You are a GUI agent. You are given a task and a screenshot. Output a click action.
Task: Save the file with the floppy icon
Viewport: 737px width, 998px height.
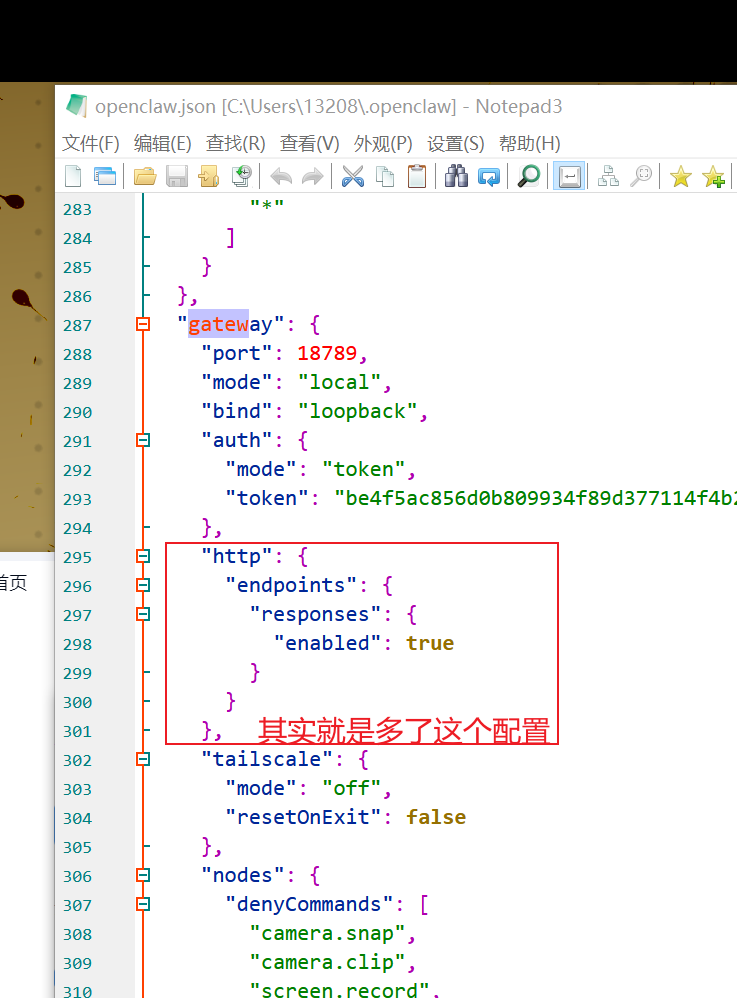[177, 176]
